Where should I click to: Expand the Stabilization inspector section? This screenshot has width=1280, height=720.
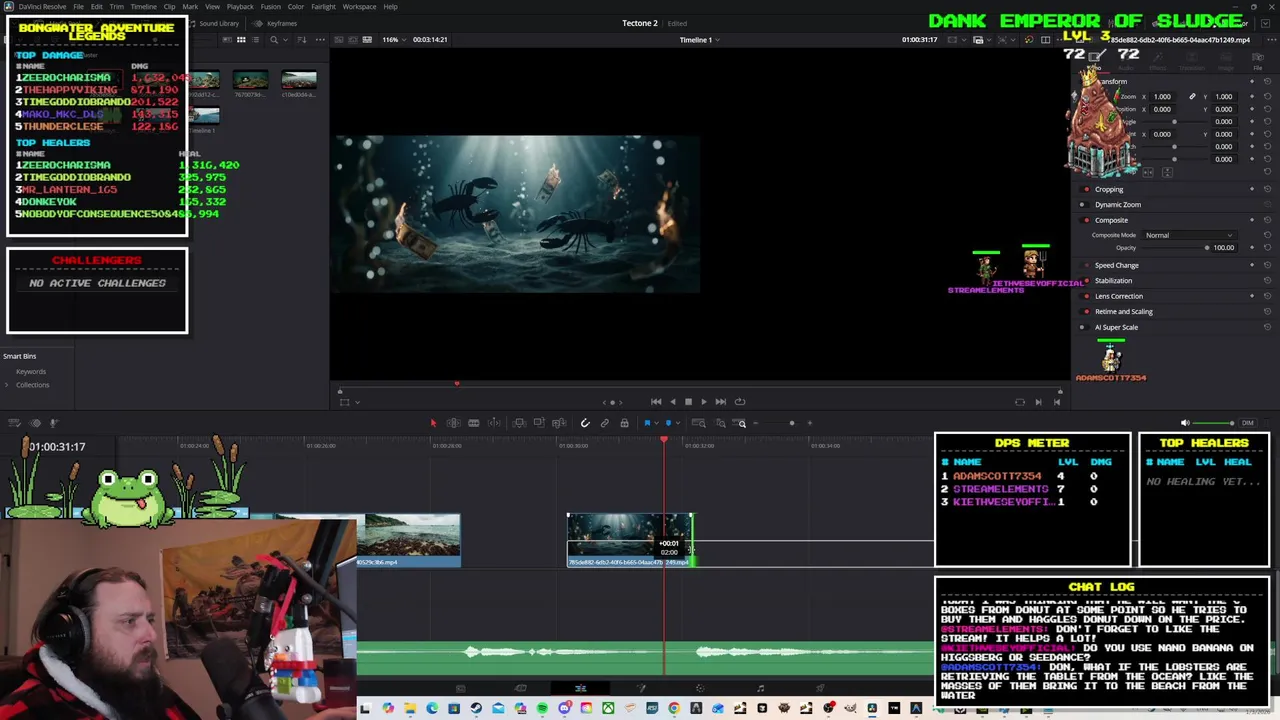pyautogui.click(x=1113, y=281)
